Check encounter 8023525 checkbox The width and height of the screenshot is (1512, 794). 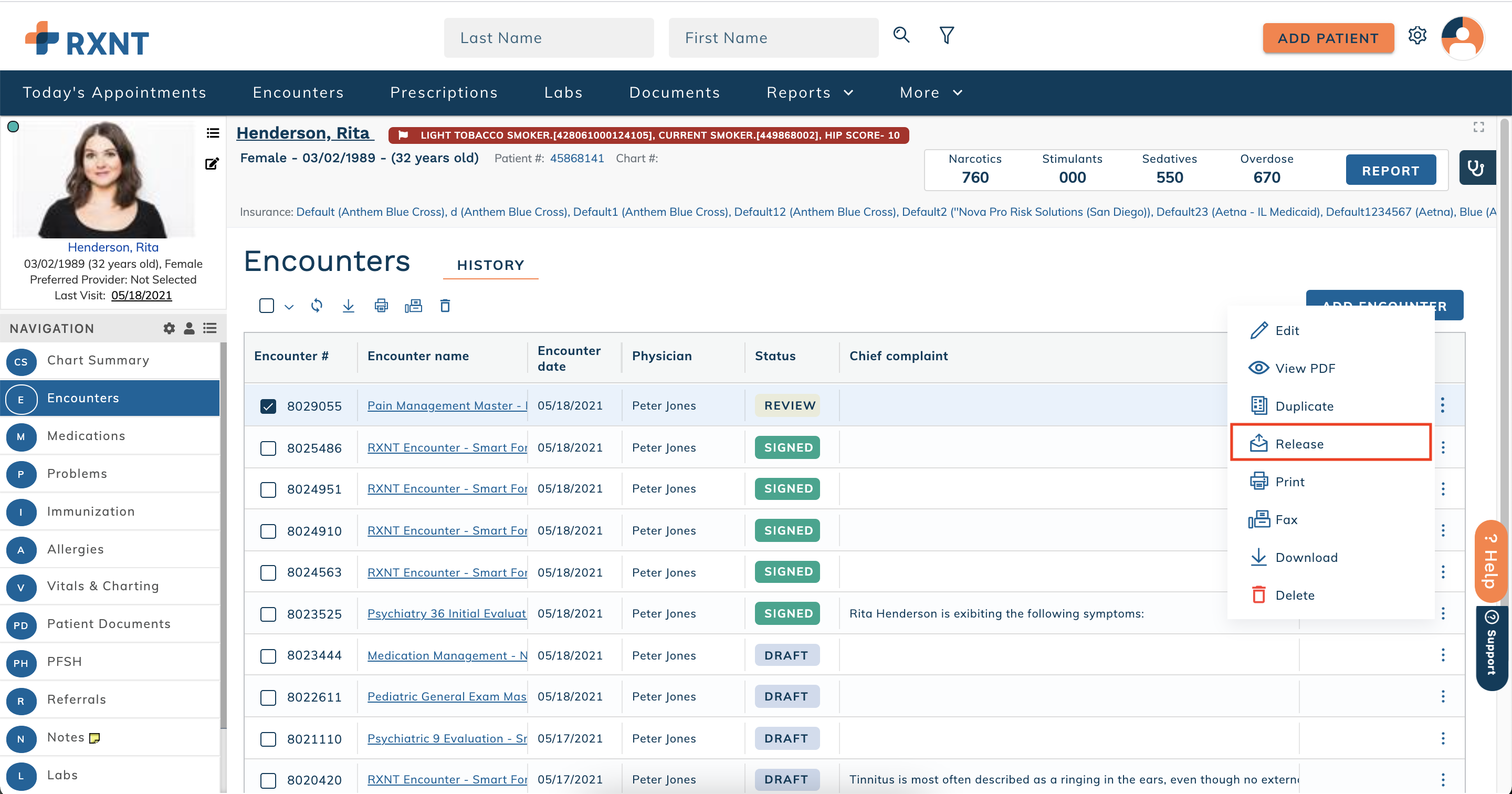pos(268,614)
